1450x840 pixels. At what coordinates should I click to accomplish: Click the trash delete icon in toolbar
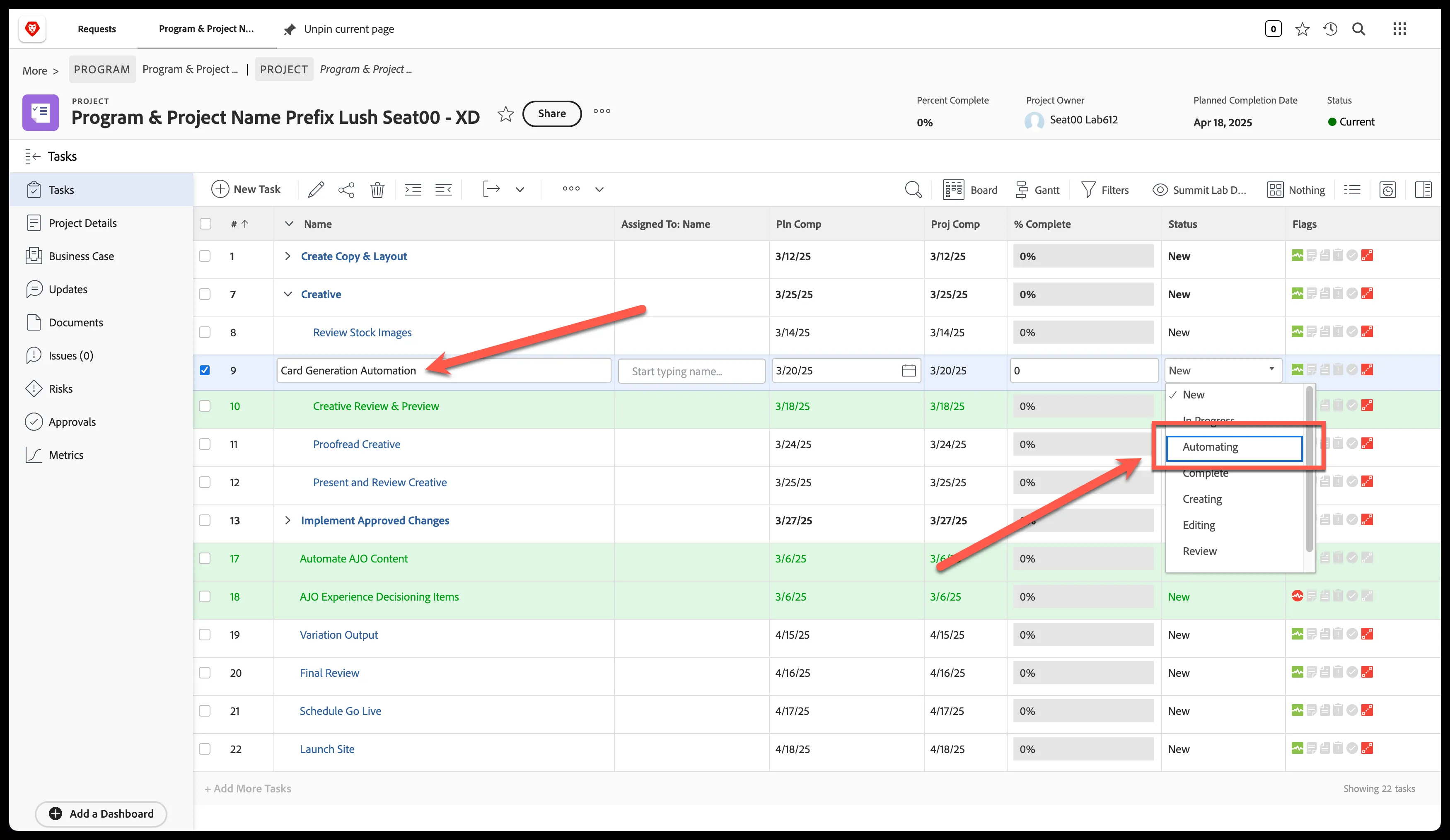coord(377,189)
